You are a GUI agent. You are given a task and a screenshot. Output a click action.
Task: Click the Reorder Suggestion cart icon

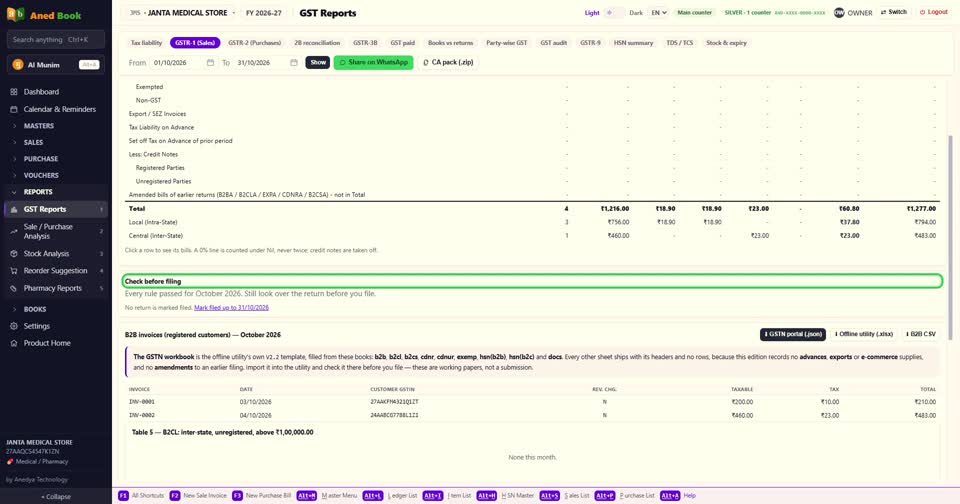[x=13, y=271]
